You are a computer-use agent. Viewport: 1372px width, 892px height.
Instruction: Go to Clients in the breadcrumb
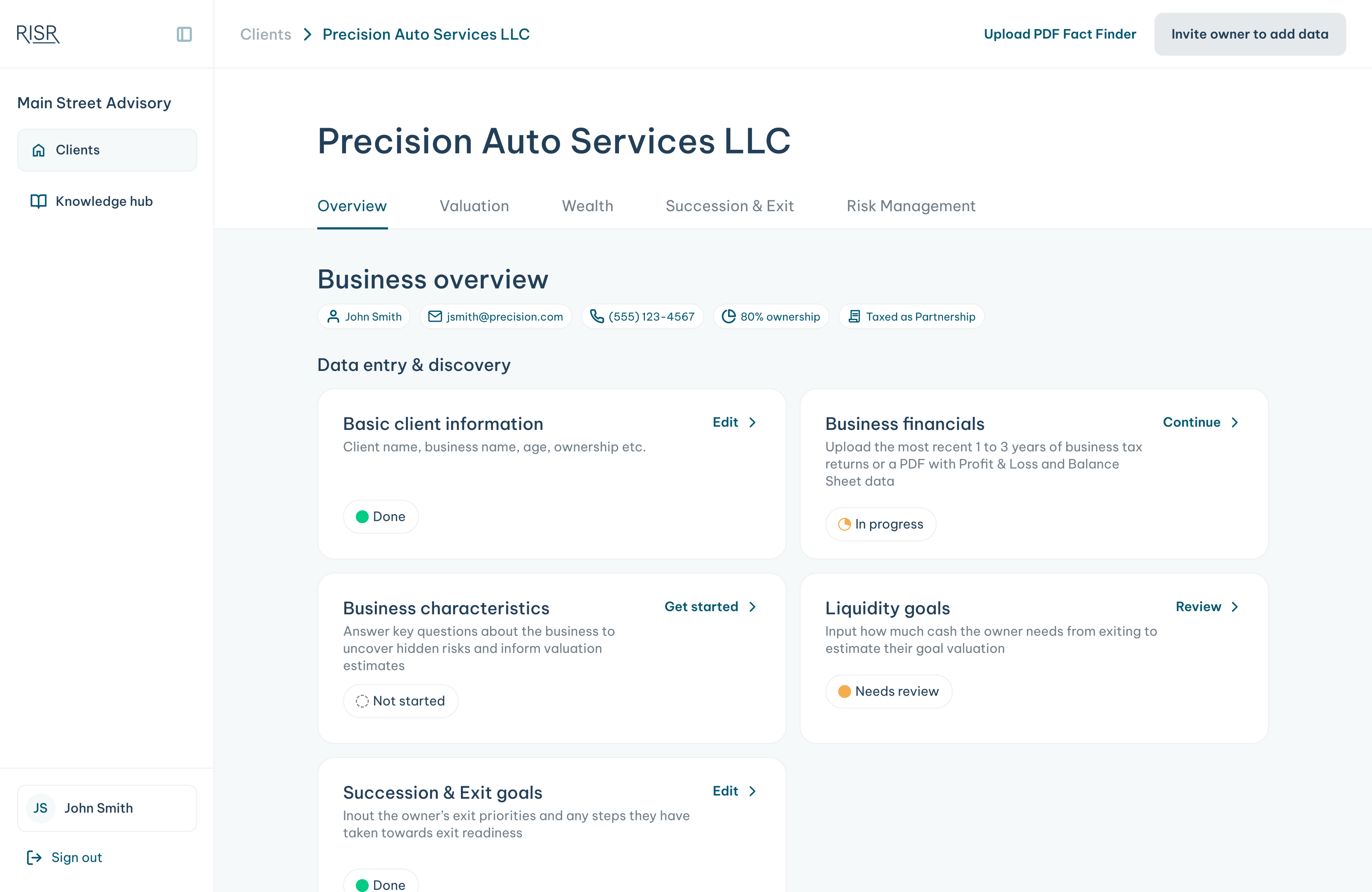click(266, 35)
